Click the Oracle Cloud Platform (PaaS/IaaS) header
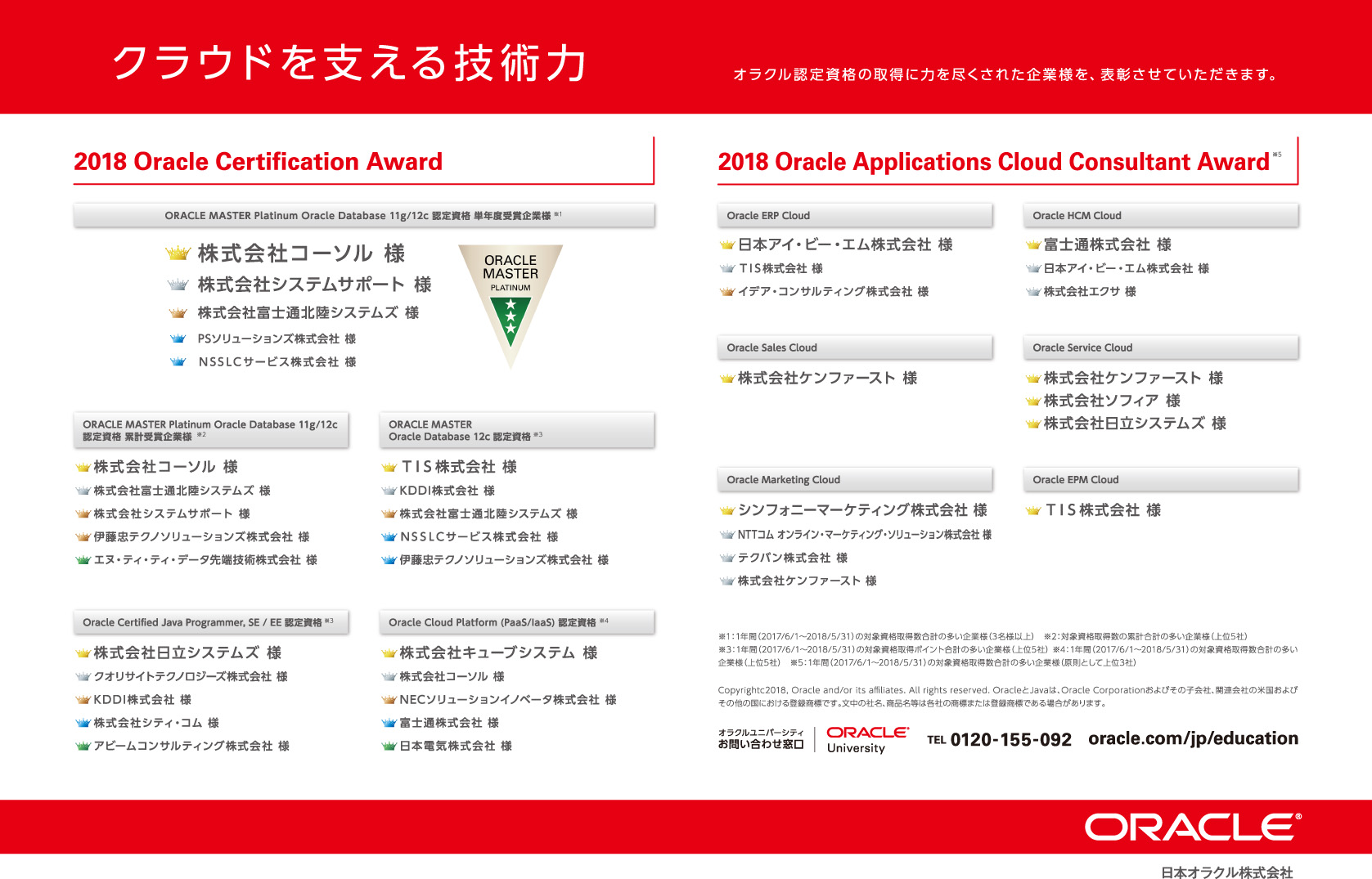Image resolution: width=1372 pixels, height=879 pixels. coord(517,622)
